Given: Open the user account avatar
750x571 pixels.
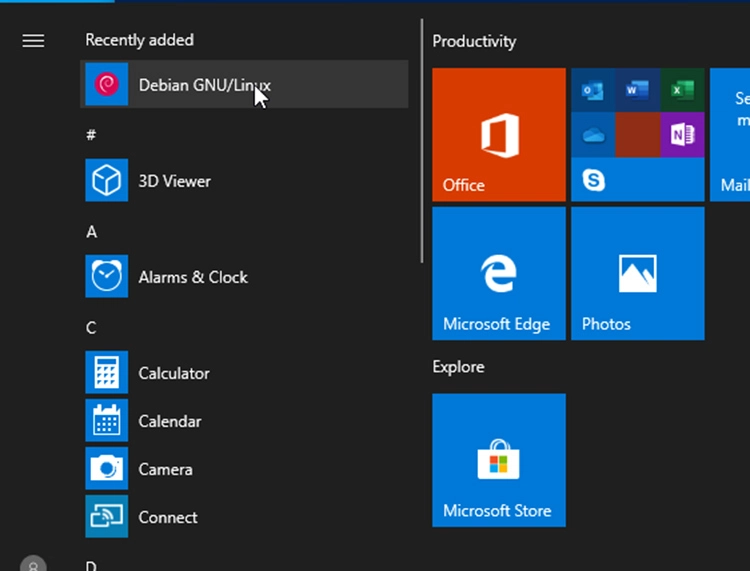Looking at the screenshot, I should point(33,564).
